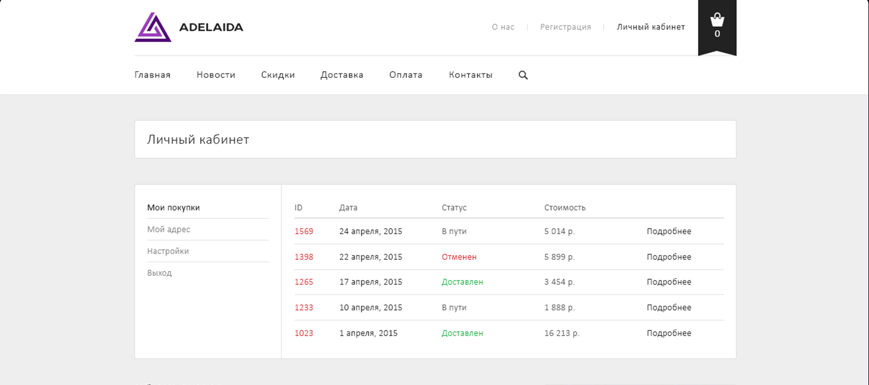Open the О нас link
Image resolution: width=869 pixels, height=385 pixels.
click(x=503, y=27)
